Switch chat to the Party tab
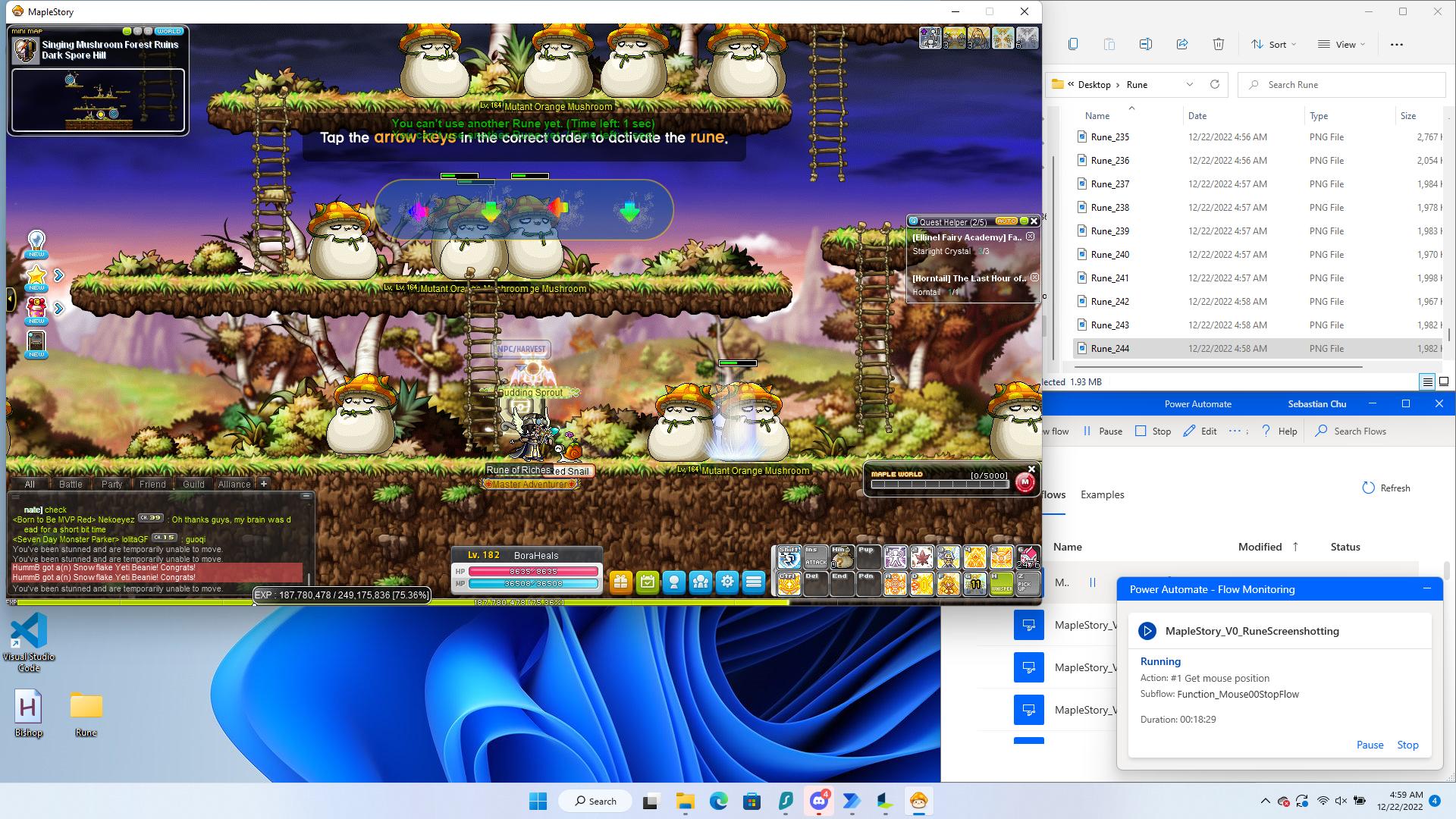 [111, 484]
